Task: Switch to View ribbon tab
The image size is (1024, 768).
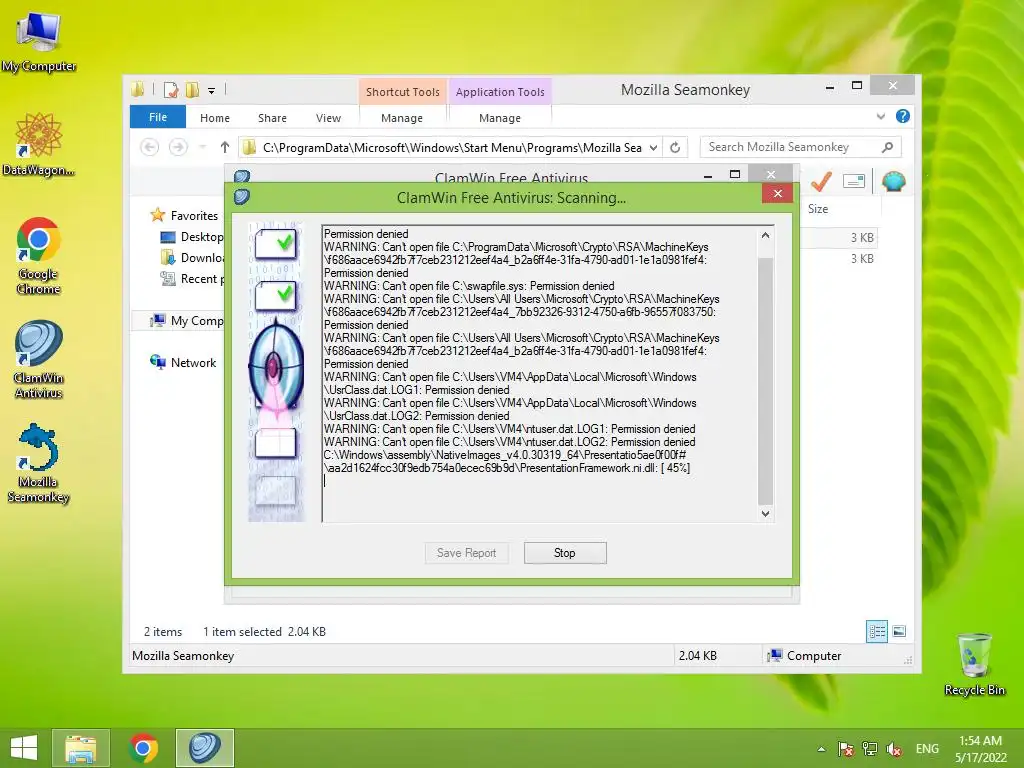Action: (x=328, y=118)
